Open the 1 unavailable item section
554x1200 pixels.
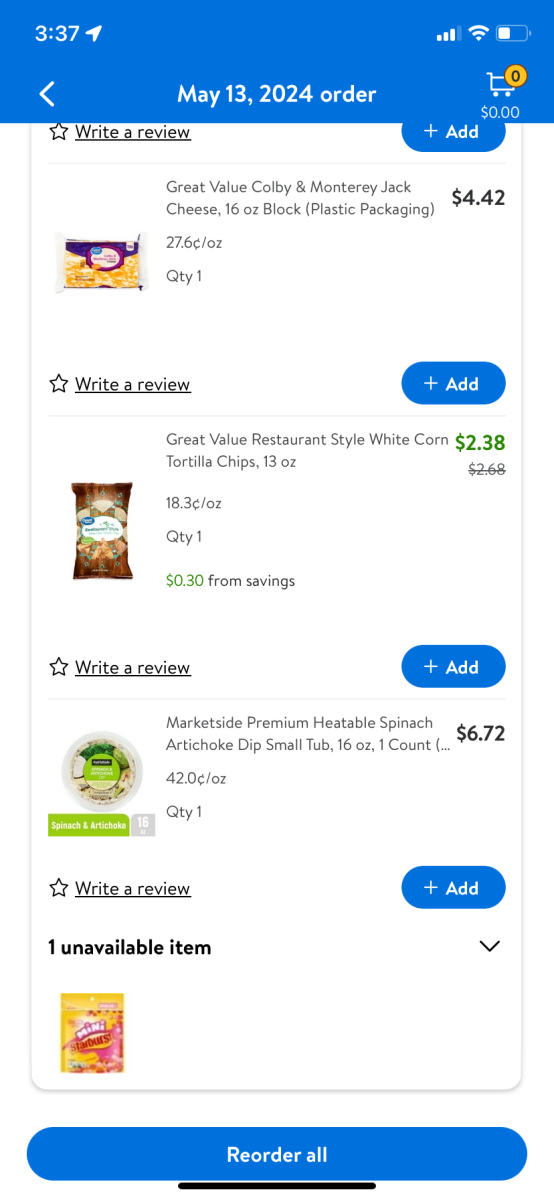[x=276, y=947]
